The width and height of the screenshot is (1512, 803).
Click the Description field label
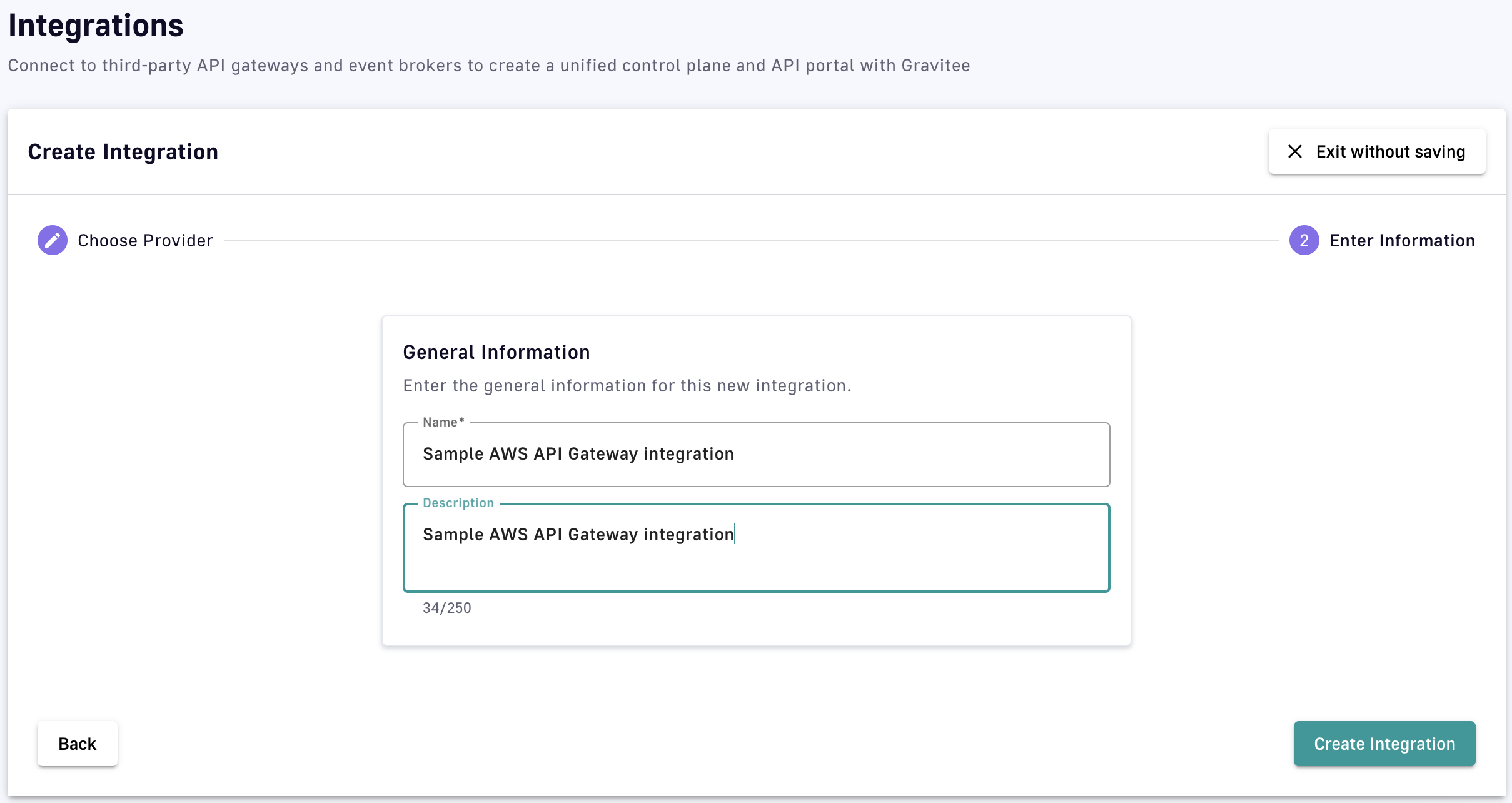point(458,503)
